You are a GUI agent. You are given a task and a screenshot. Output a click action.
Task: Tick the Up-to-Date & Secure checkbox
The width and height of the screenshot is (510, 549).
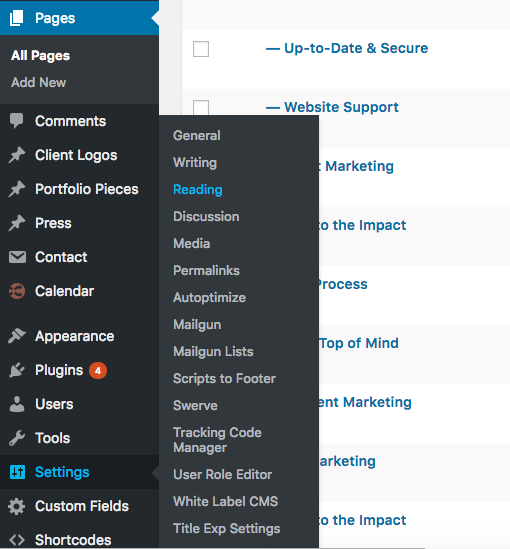coord(201,49)
